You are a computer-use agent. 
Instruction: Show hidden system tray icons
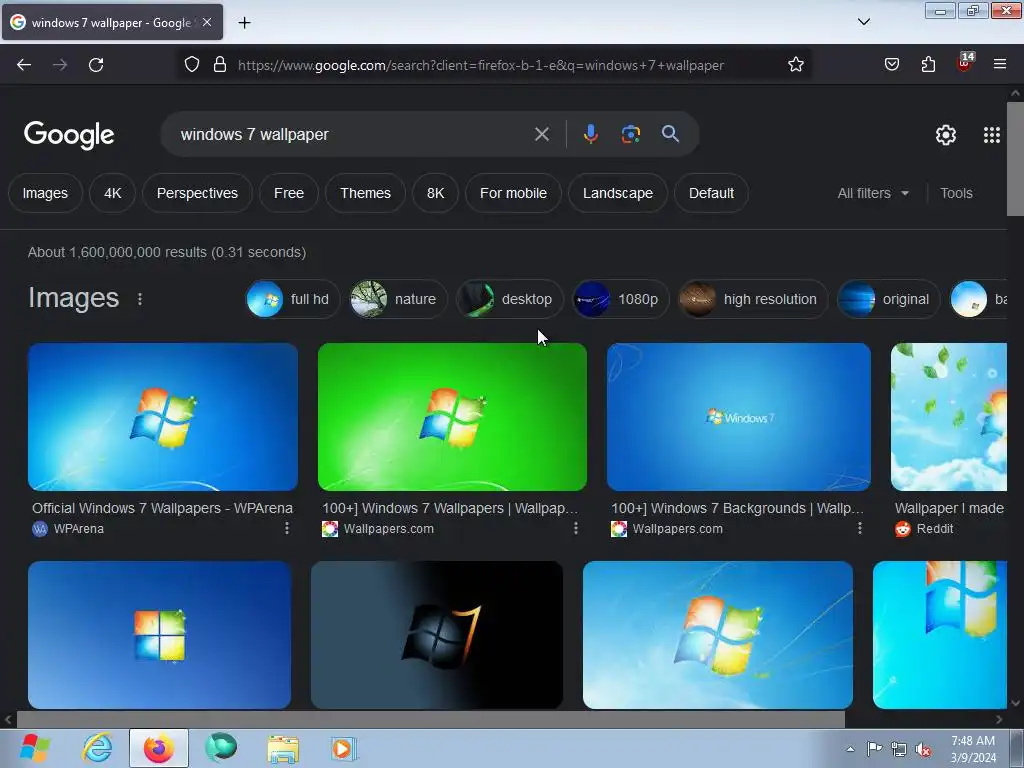[x=850, y=749]
